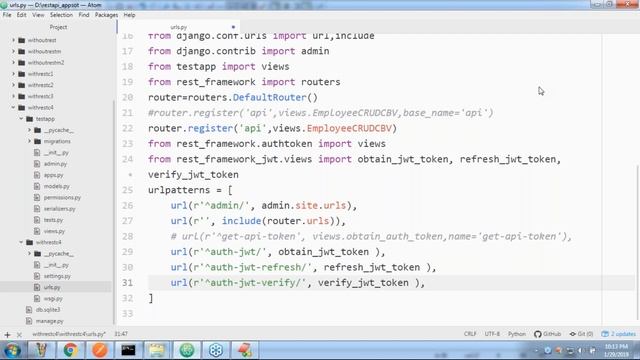Open Python grammar selector
This screenshot has width=640, height=360.
click(x=517, y=334)
